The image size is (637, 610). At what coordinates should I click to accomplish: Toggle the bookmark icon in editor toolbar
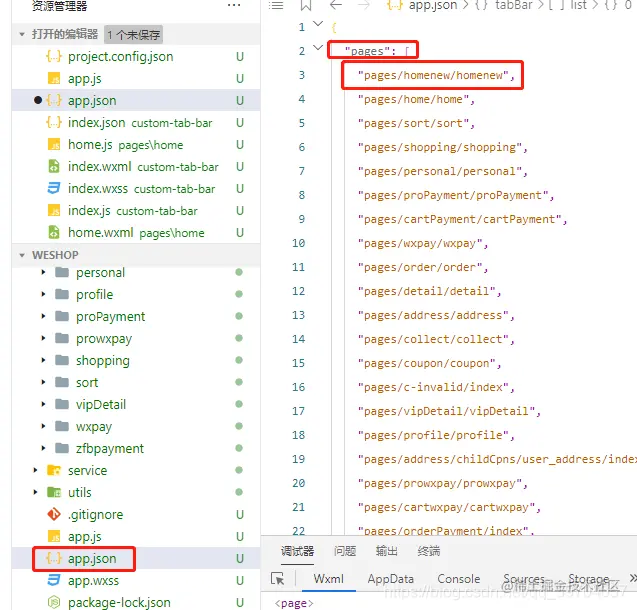306,5
